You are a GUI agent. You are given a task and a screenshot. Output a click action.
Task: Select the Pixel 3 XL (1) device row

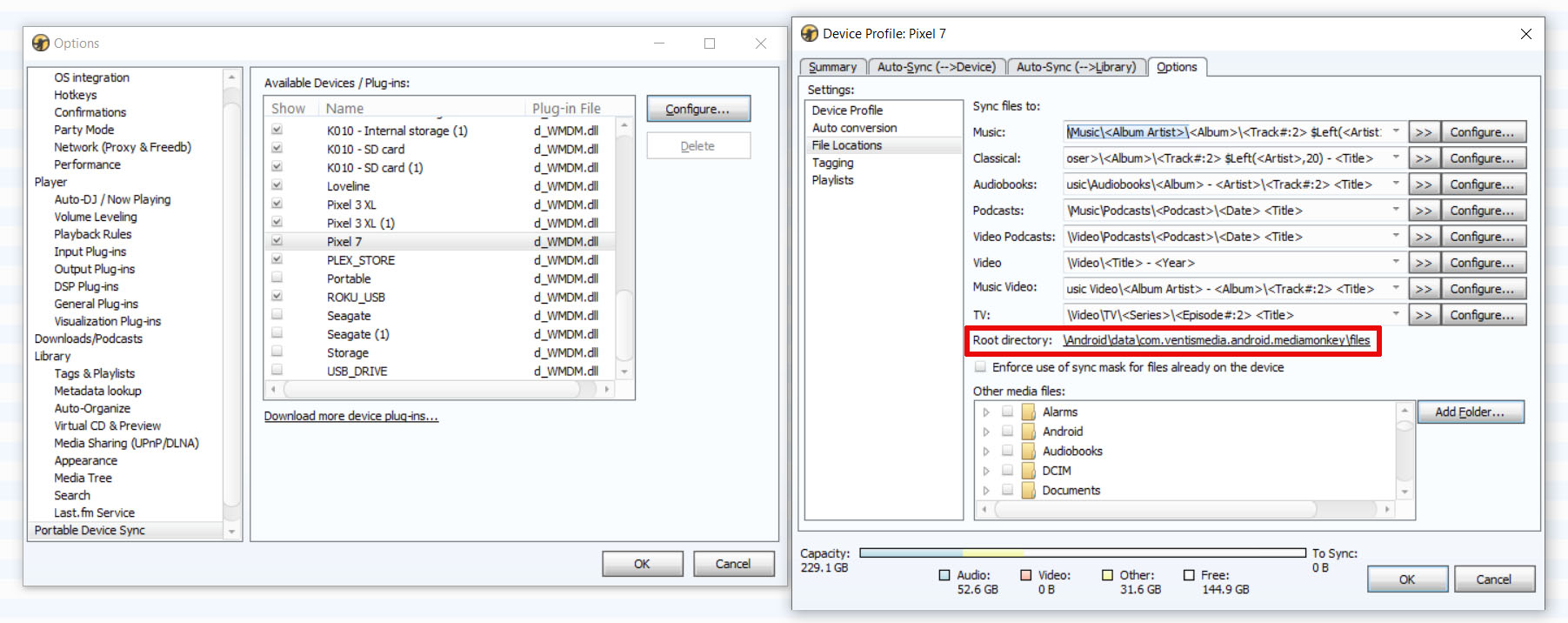(x=440, y=223)
